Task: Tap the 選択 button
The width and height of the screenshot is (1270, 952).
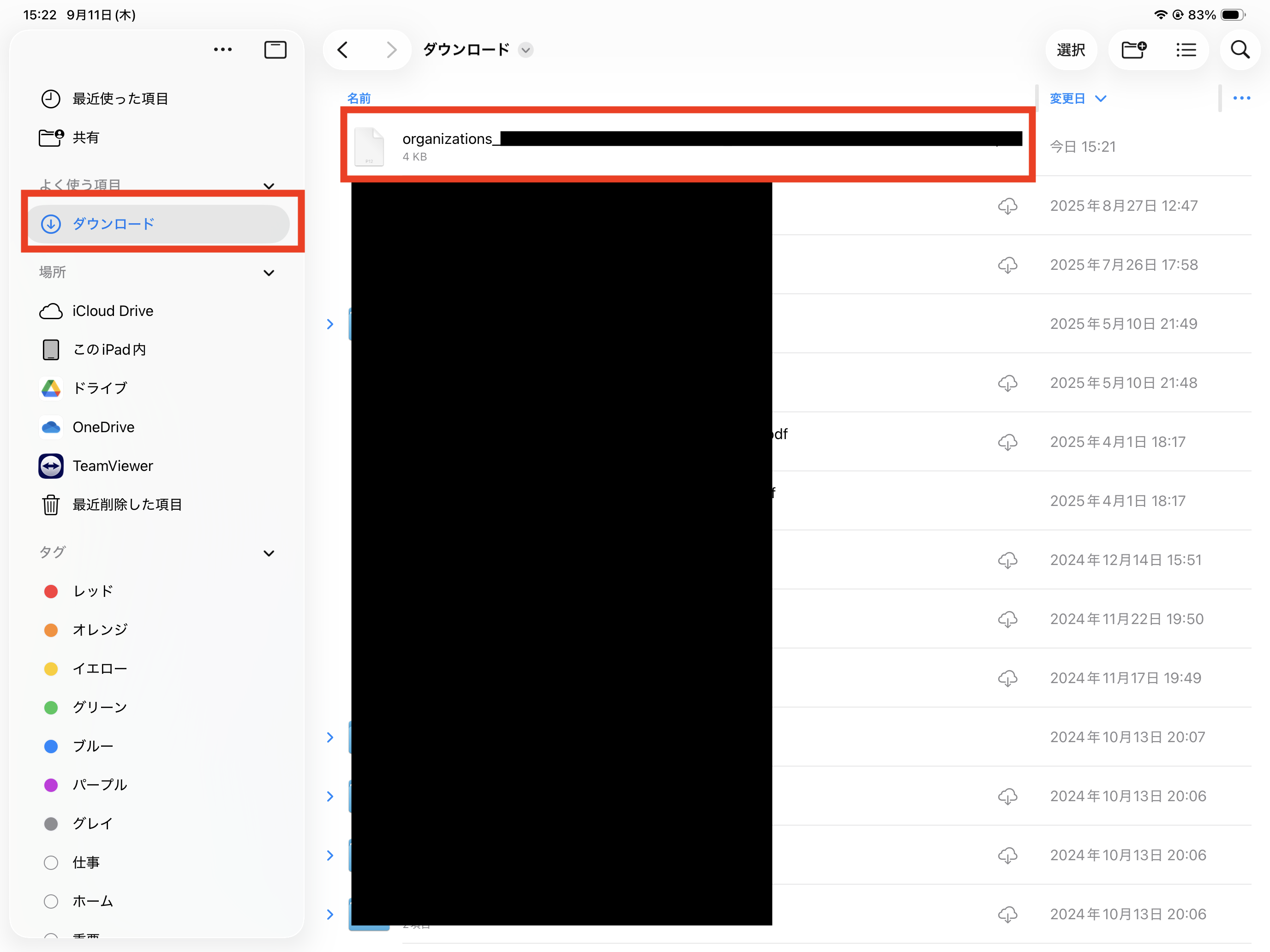Action: [x=1071, y=50]
